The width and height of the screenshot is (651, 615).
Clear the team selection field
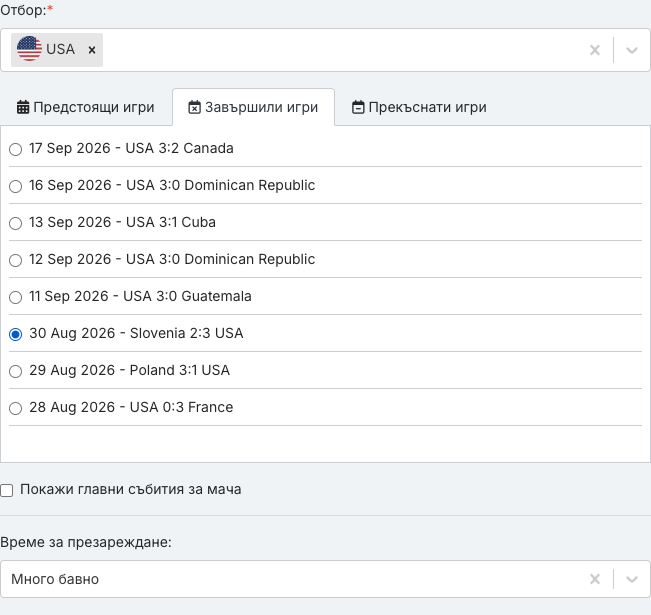[x=595, y=50]
